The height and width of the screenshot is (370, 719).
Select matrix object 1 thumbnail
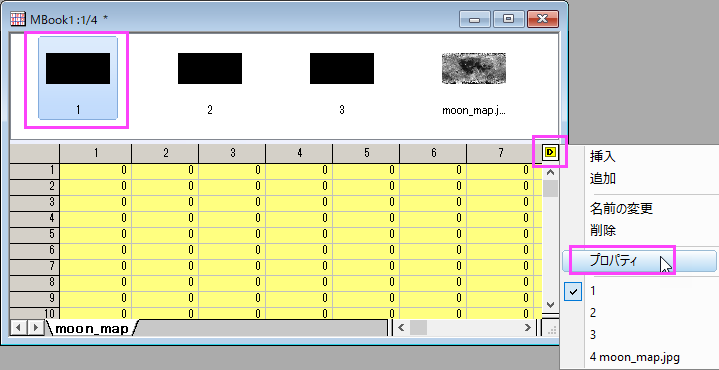pyautogui.click(x=78, y=78)
